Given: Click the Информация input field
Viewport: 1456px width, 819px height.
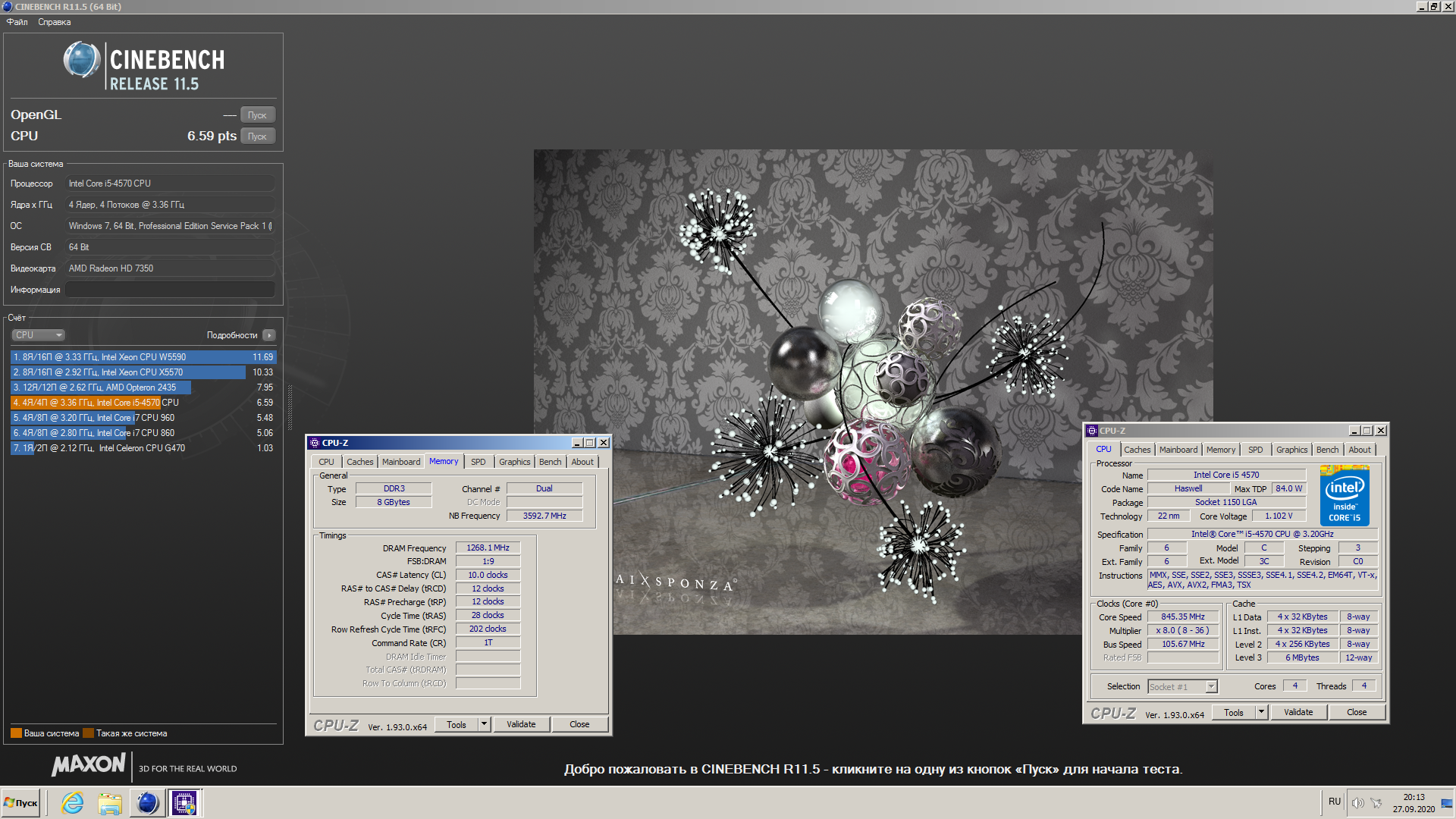Looking at the screenshot, I should coord(170,290).
